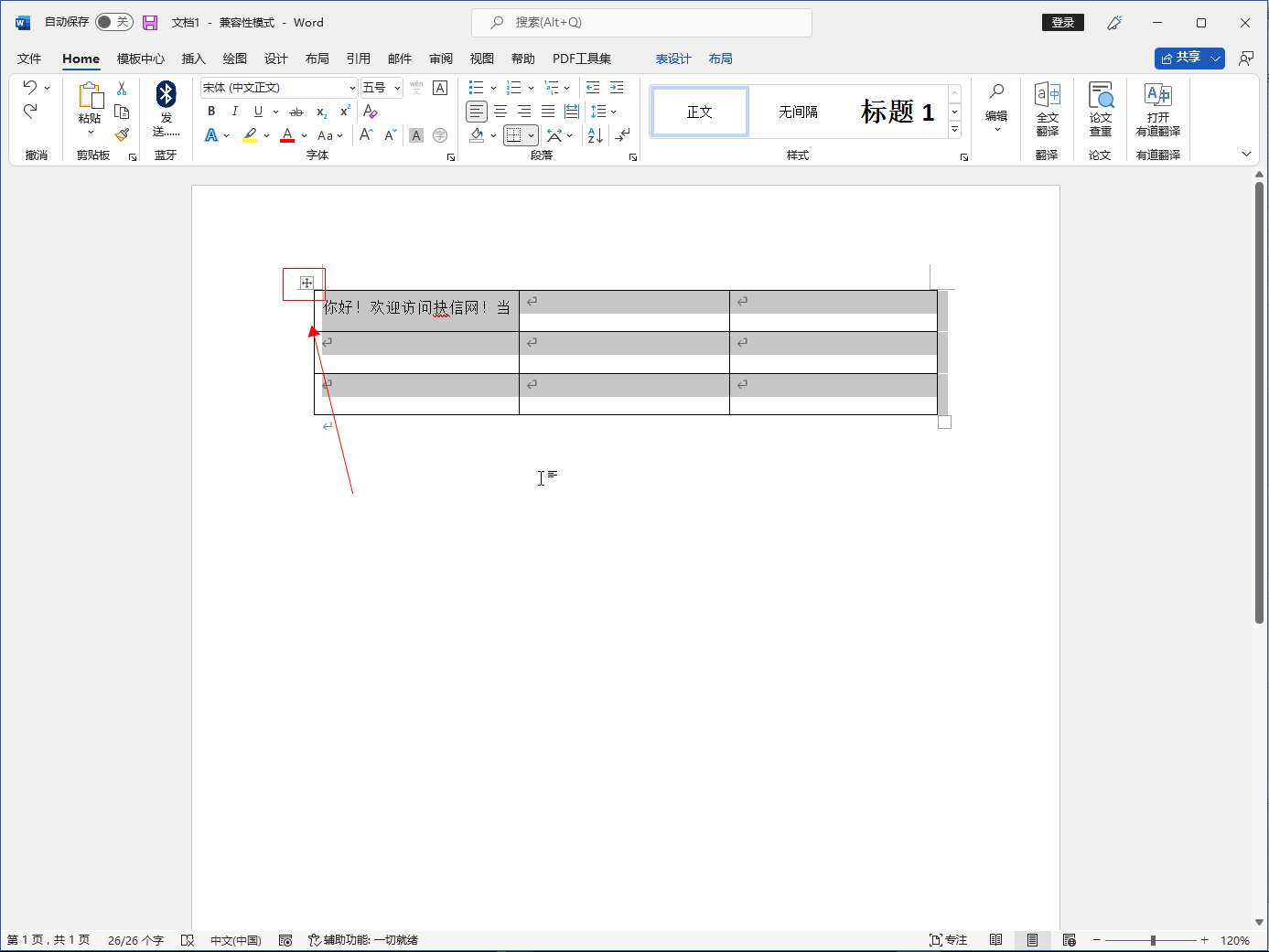Open the 全文翻译 translate tool
The height and width of the screenshot is (952, 1269).
[x=1047, y=108]
